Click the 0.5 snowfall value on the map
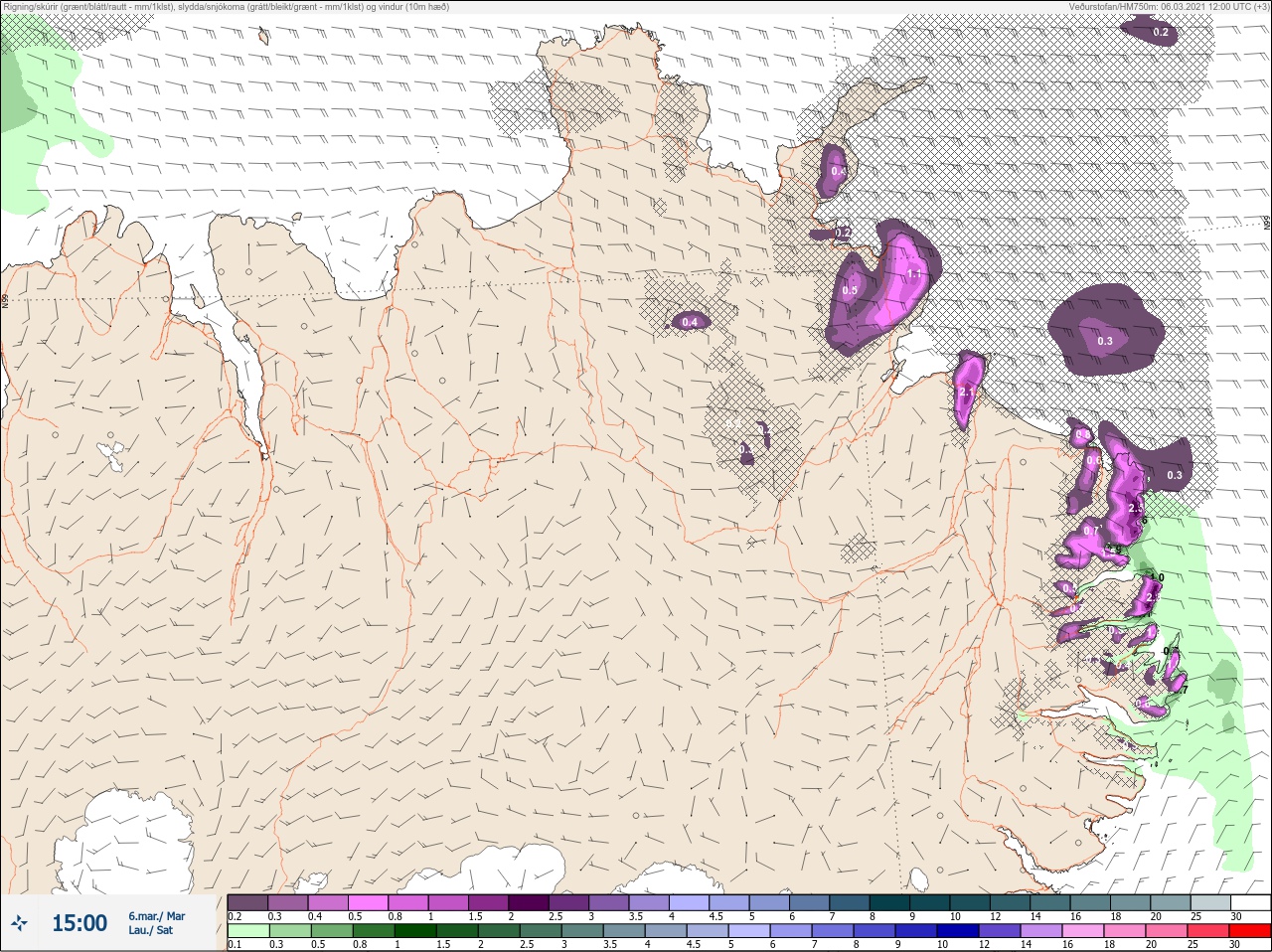This screenshot has width=1272, height=952. pyautogui.click(x=850, y=290)
